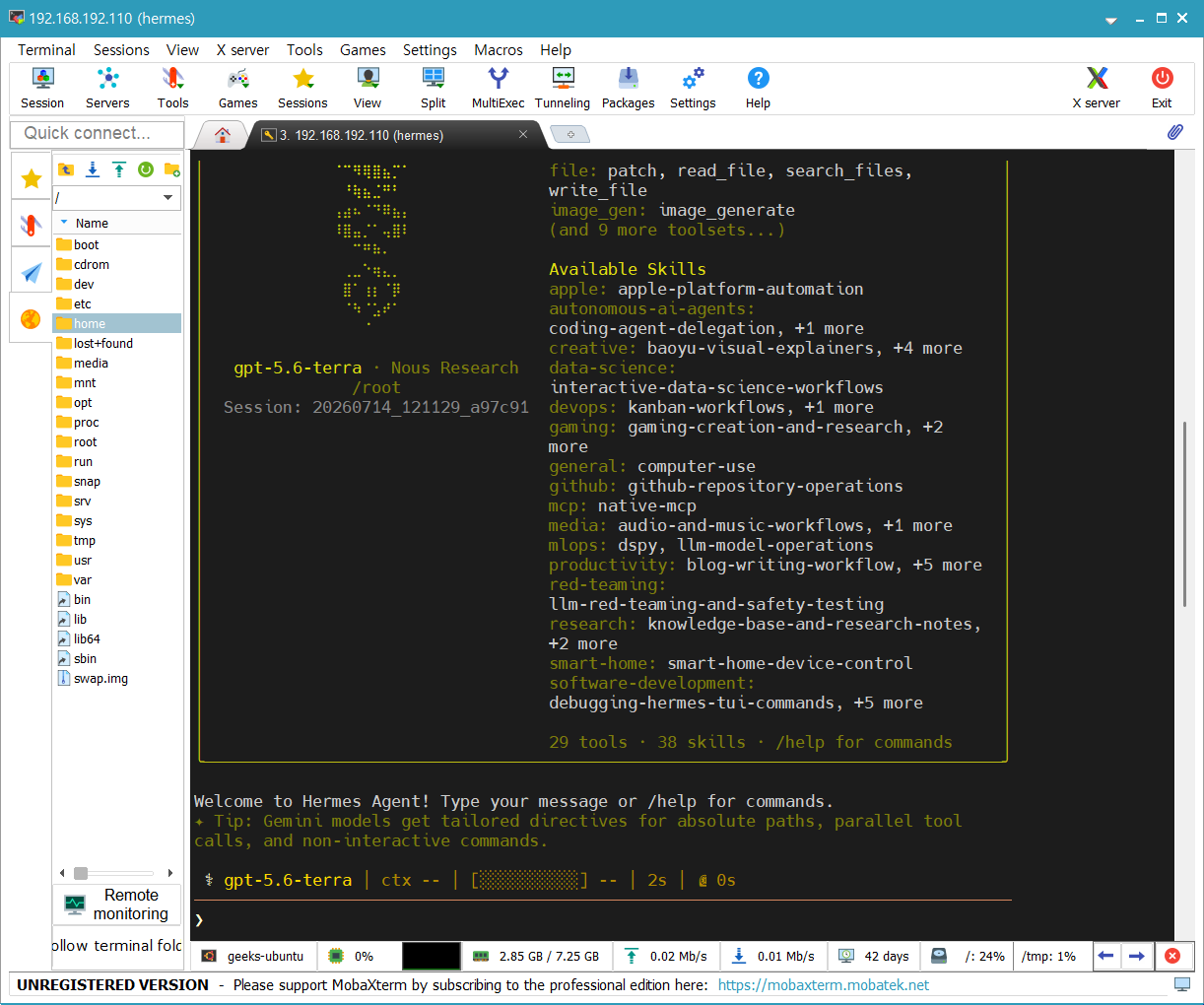
Task: Open the Games toolbar icon
Action: [x=237, y=88]
